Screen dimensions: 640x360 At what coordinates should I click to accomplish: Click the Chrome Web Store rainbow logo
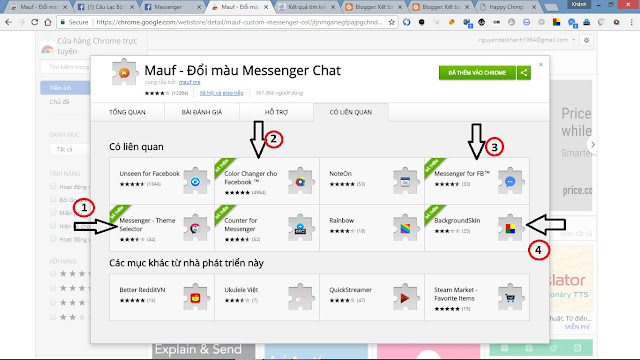(x=47, y=49)
